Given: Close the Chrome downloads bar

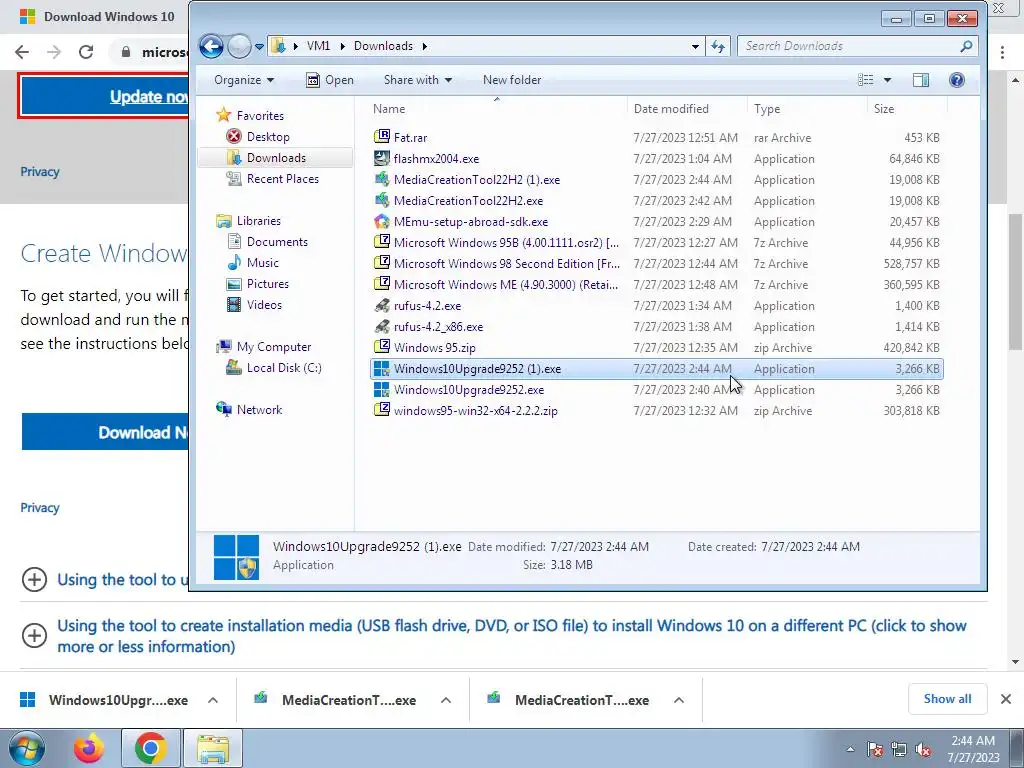Looking at the screenshot, I should click(x=1006, y=699).
